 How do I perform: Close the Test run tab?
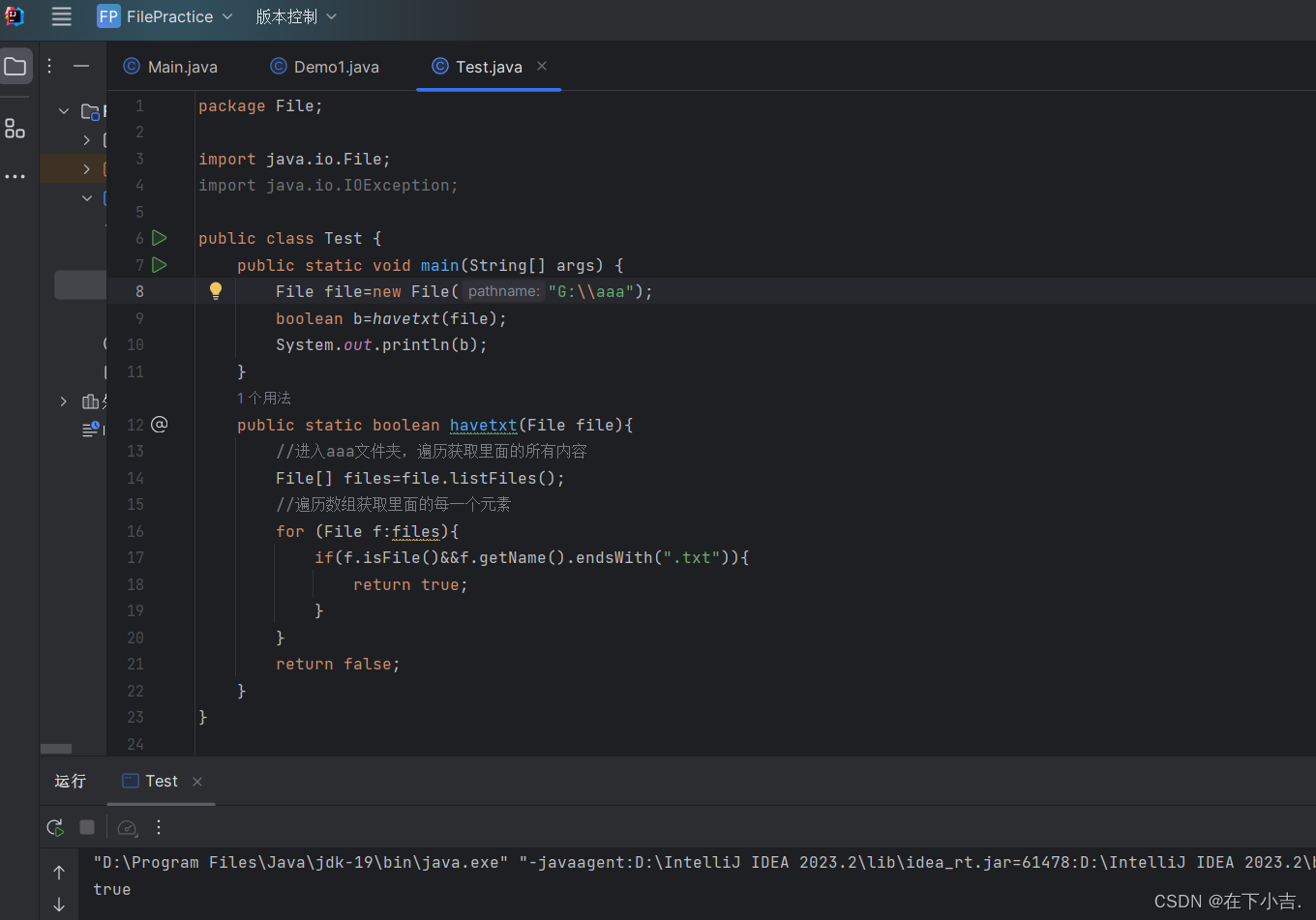[x=197, y=782]
